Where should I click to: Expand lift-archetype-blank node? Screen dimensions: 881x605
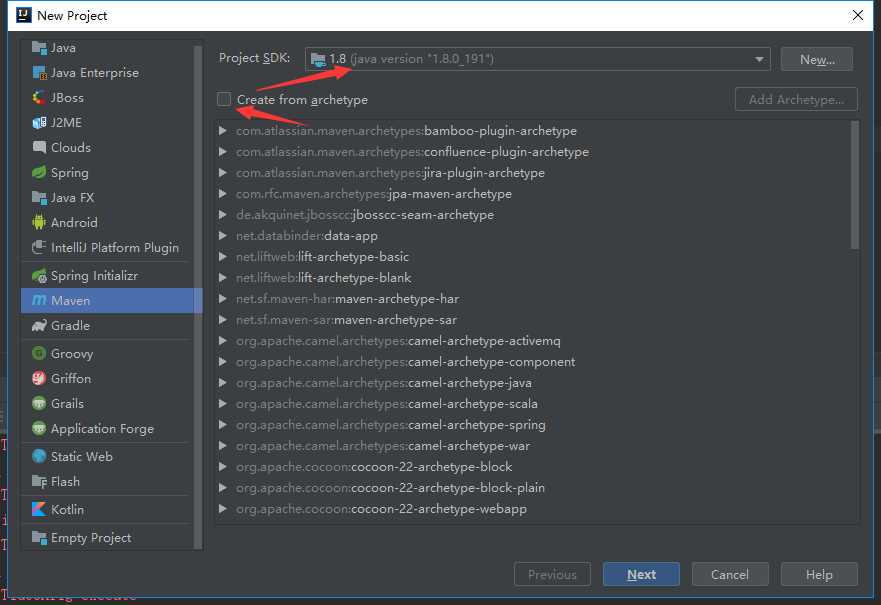pyautogui.click(x=222, y=278)
